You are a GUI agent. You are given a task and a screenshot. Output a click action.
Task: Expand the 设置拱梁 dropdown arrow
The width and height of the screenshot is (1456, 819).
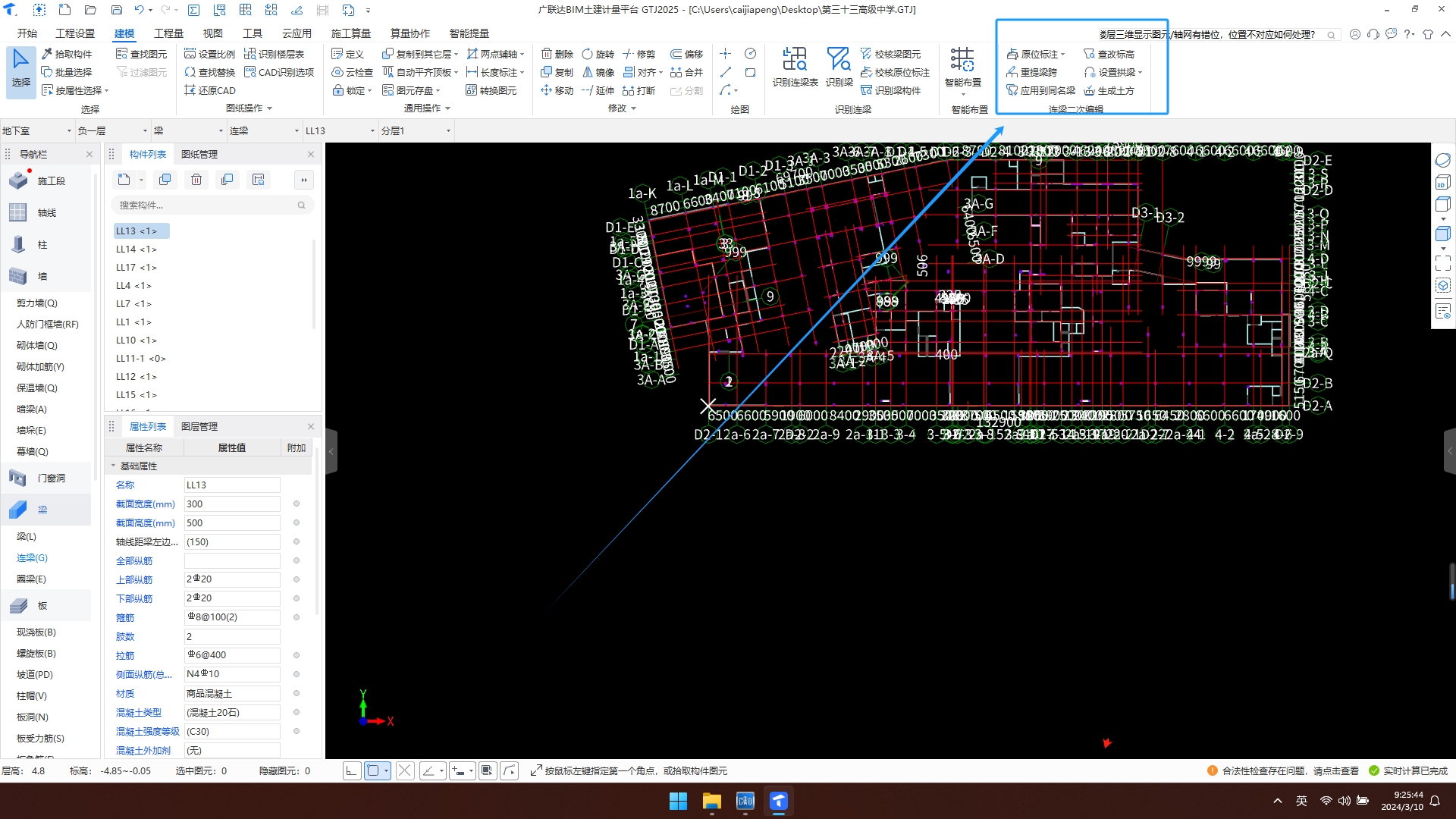pos(1140,73)
